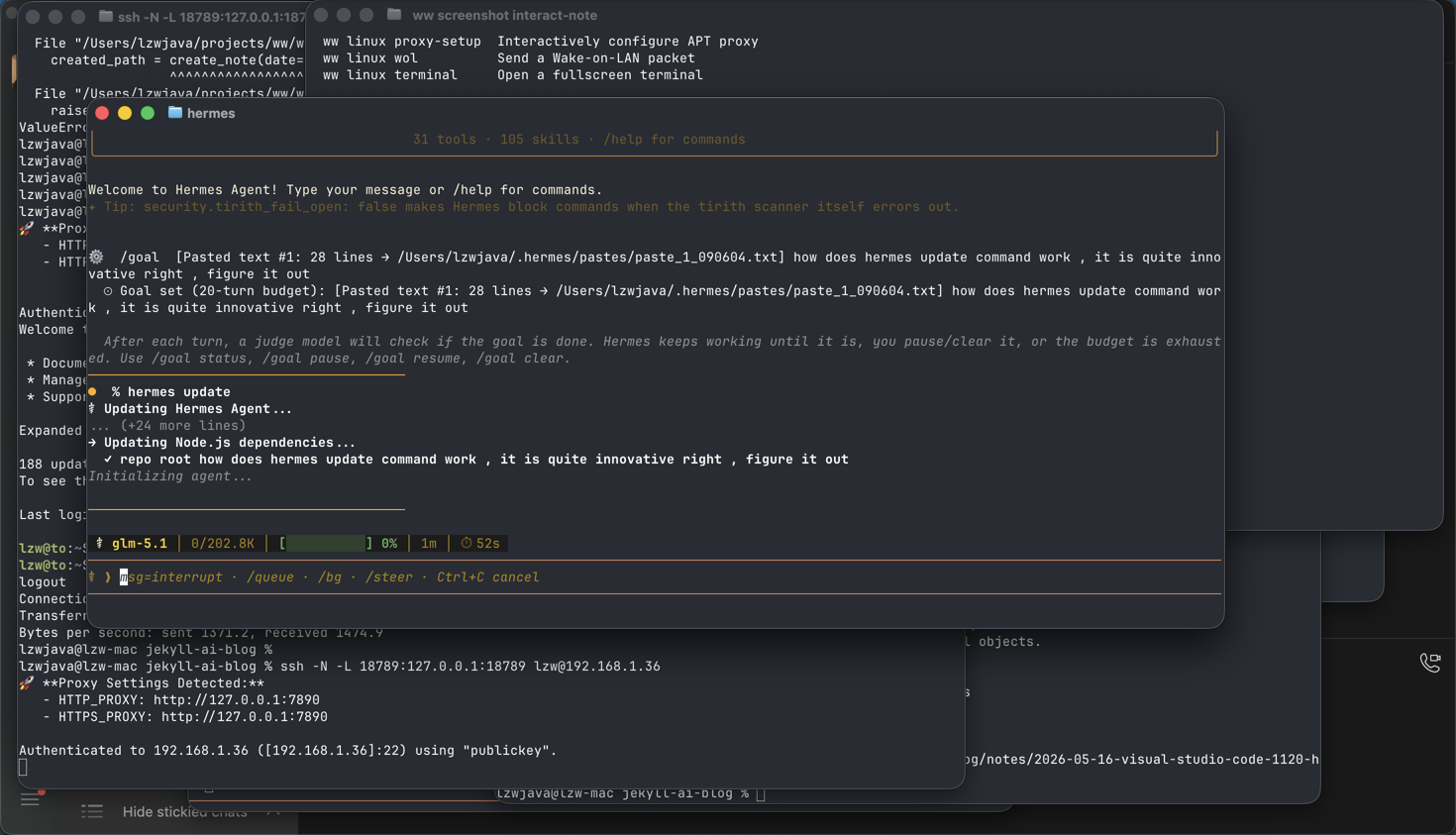Click the ssh window cursor block at bottom
Screen dimensions: 1456x835
[23, 767]
